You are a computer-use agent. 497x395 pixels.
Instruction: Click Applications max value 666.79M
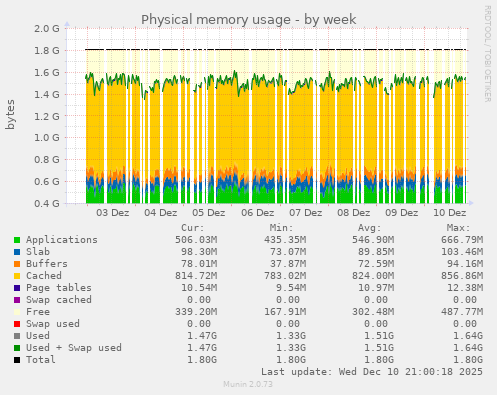(x=462, y=240)
